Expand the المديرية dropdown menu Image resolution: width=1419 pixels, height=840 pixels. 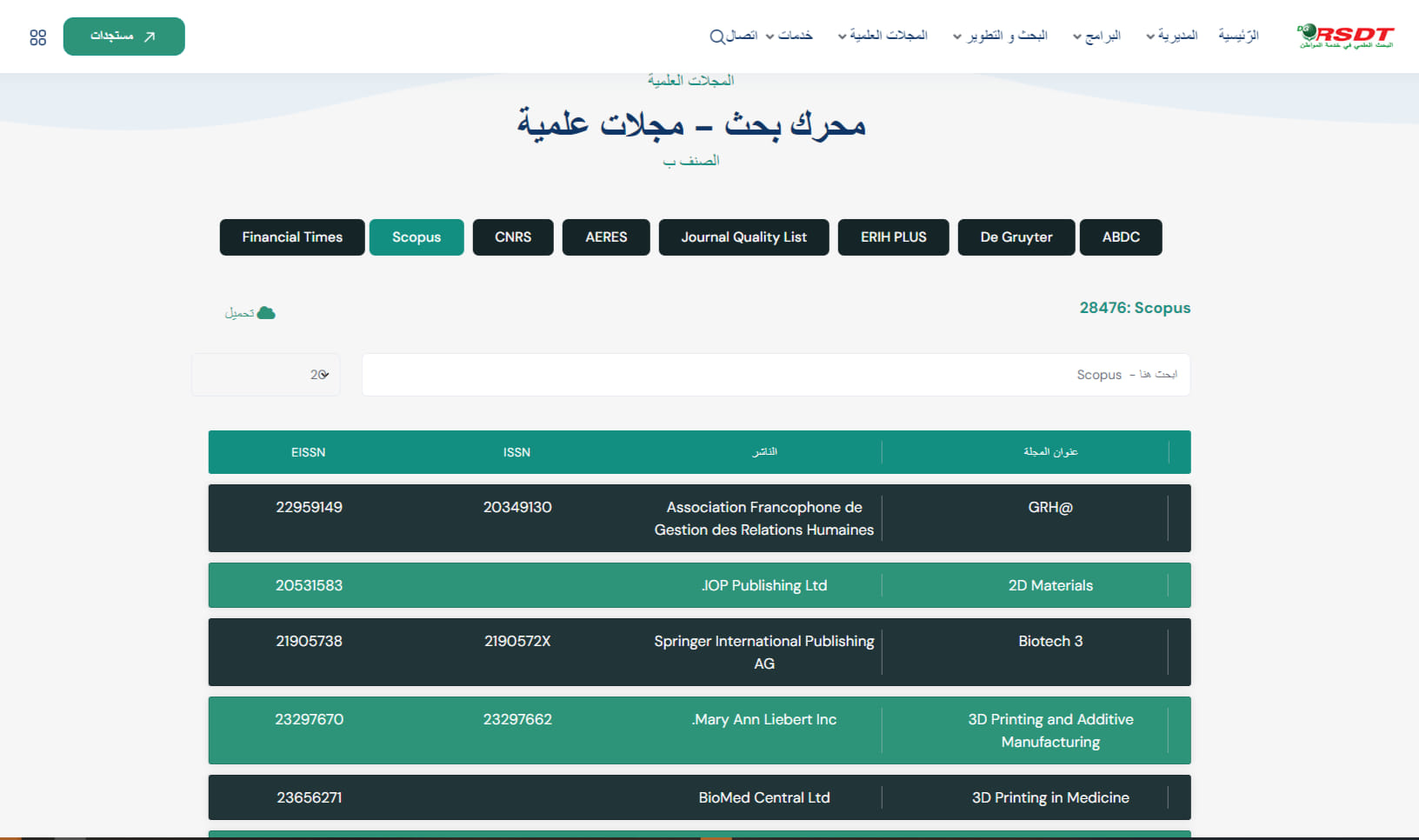(1172, 36)
